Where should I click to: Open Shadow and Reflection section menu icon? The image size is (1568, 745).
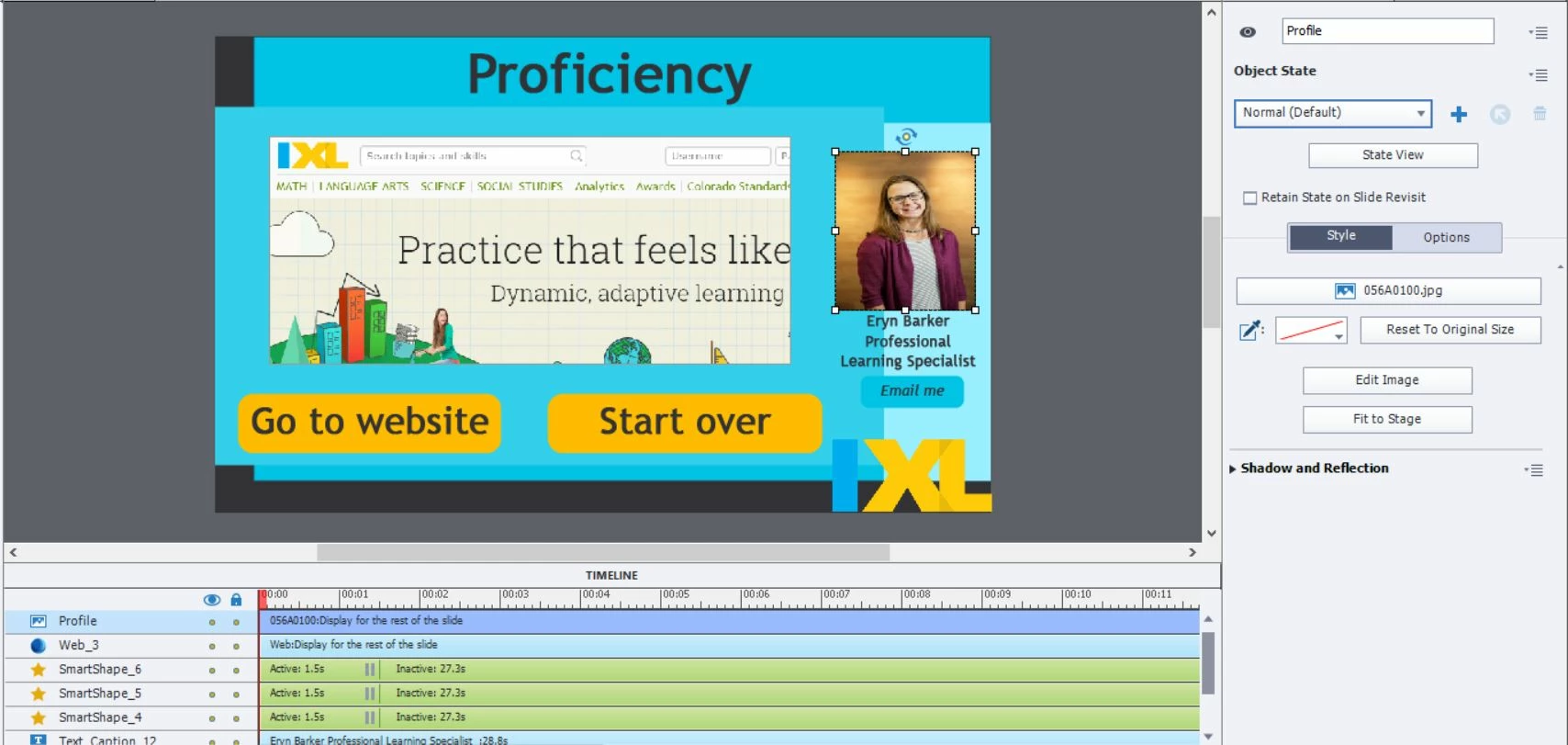(x=1534, y=469)
